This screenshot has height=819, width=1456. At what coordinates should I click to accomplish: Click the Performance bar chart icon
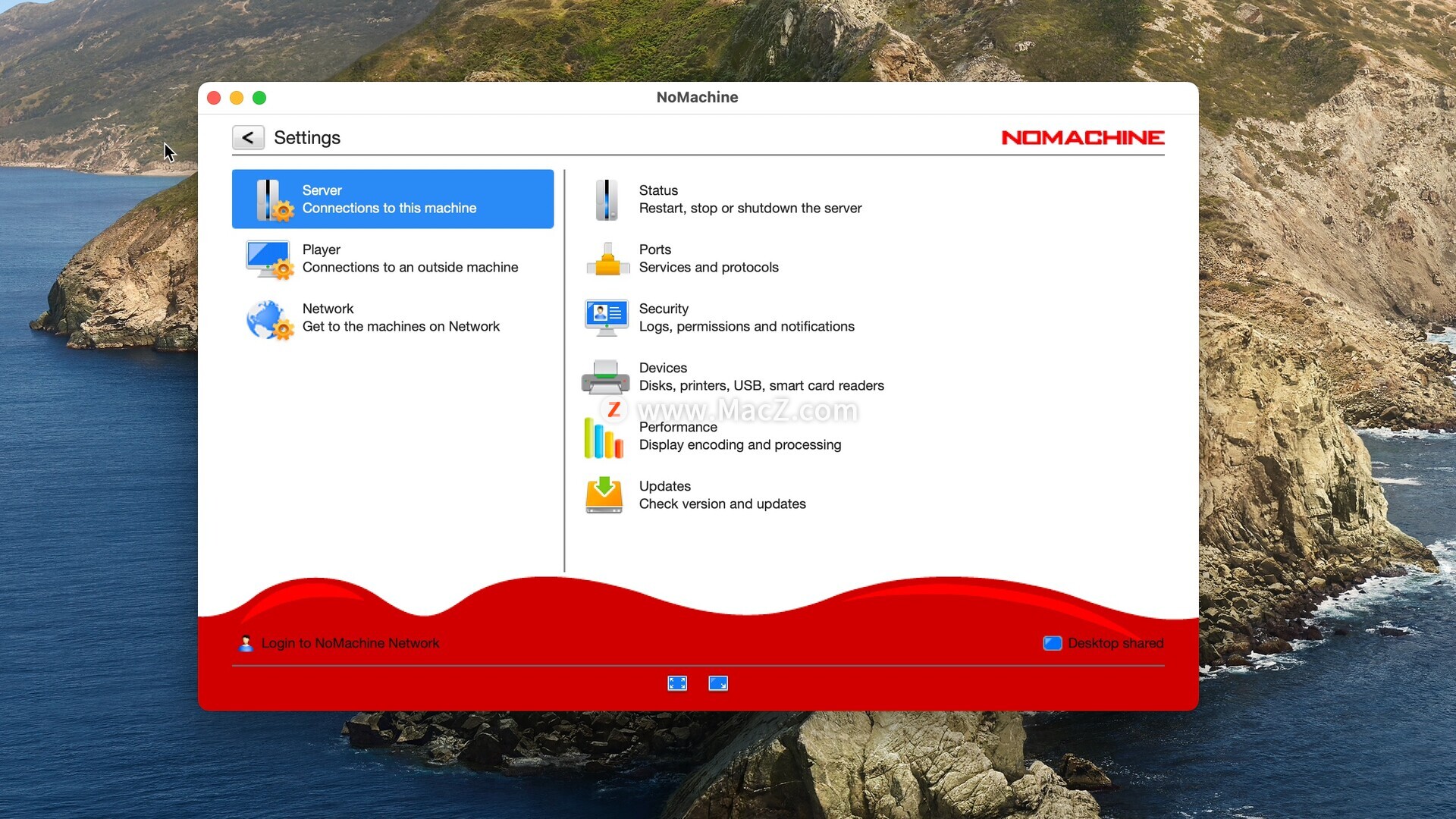click(x=604, y=438)
